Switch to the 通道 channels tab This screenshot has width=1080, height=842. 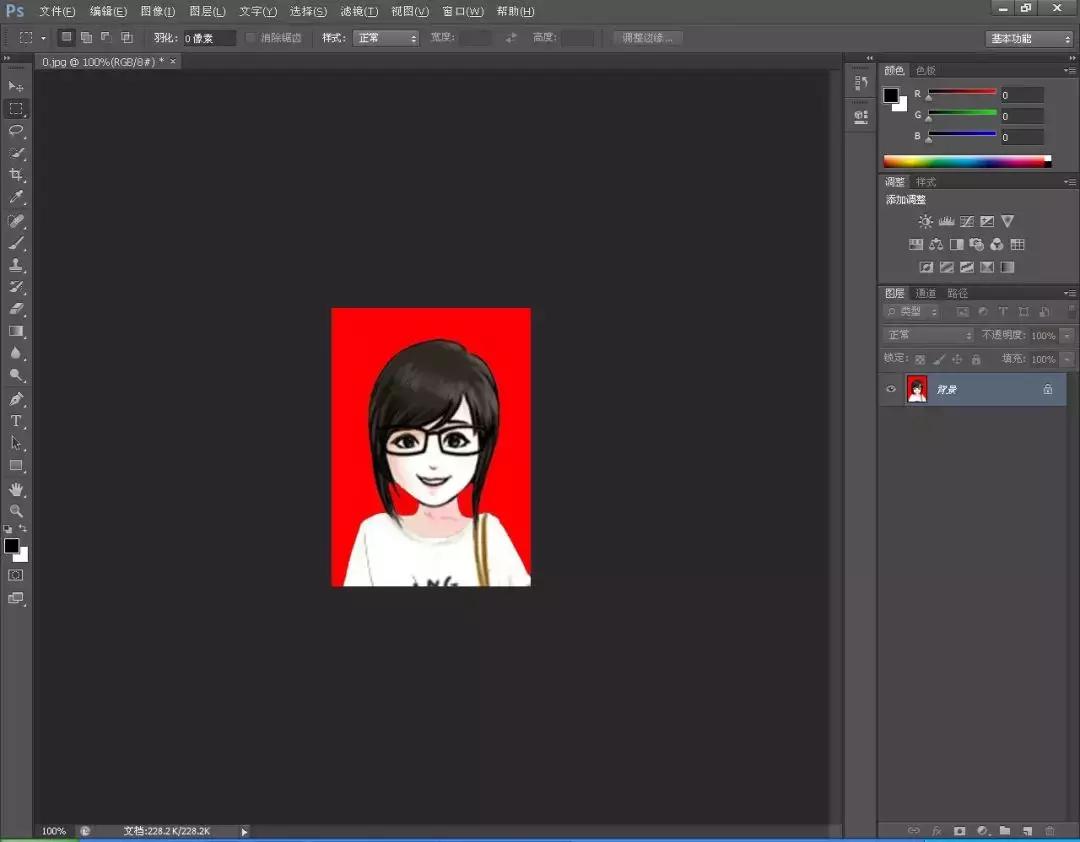926,293
